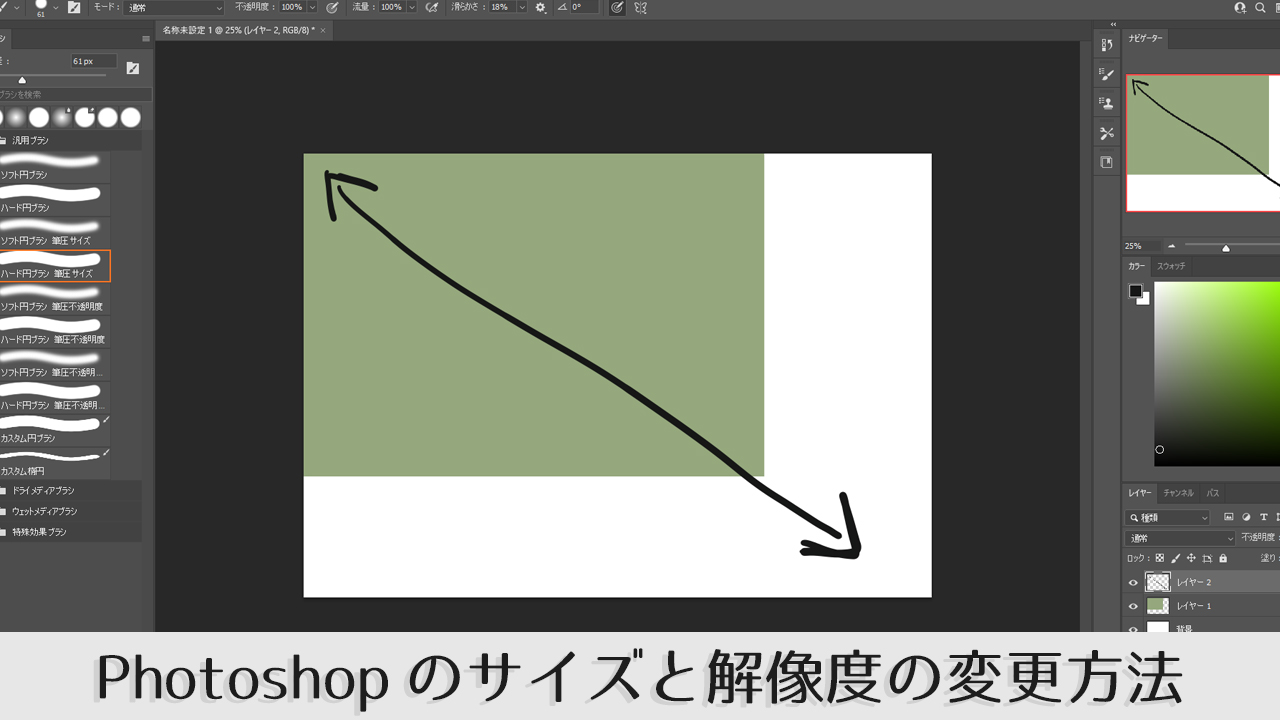Lock transparent pixels of layer
The height and width of the screenshot is (720, 1280).
[1160, 559]
